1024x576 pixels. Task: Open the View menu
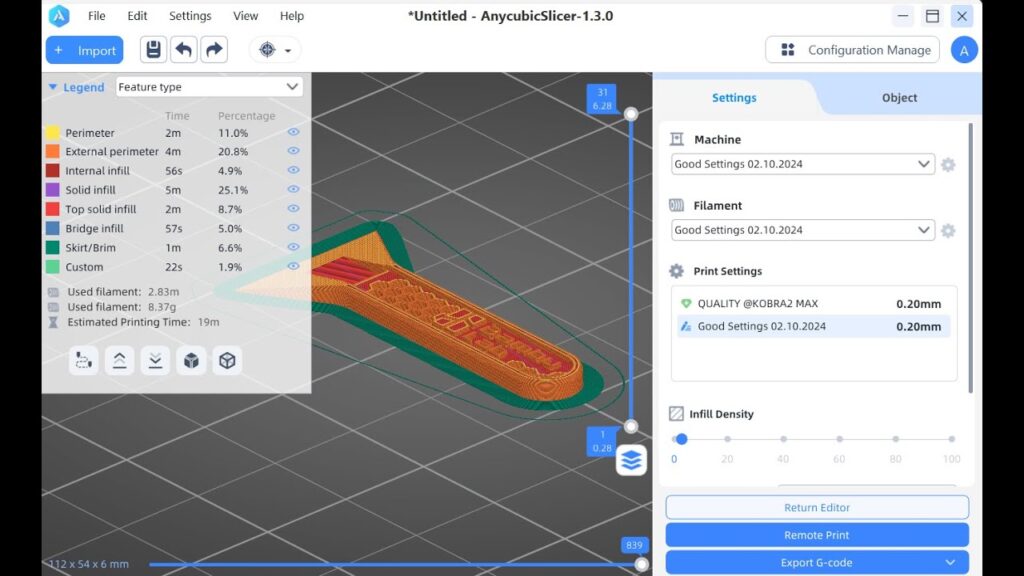click(246, 16)
